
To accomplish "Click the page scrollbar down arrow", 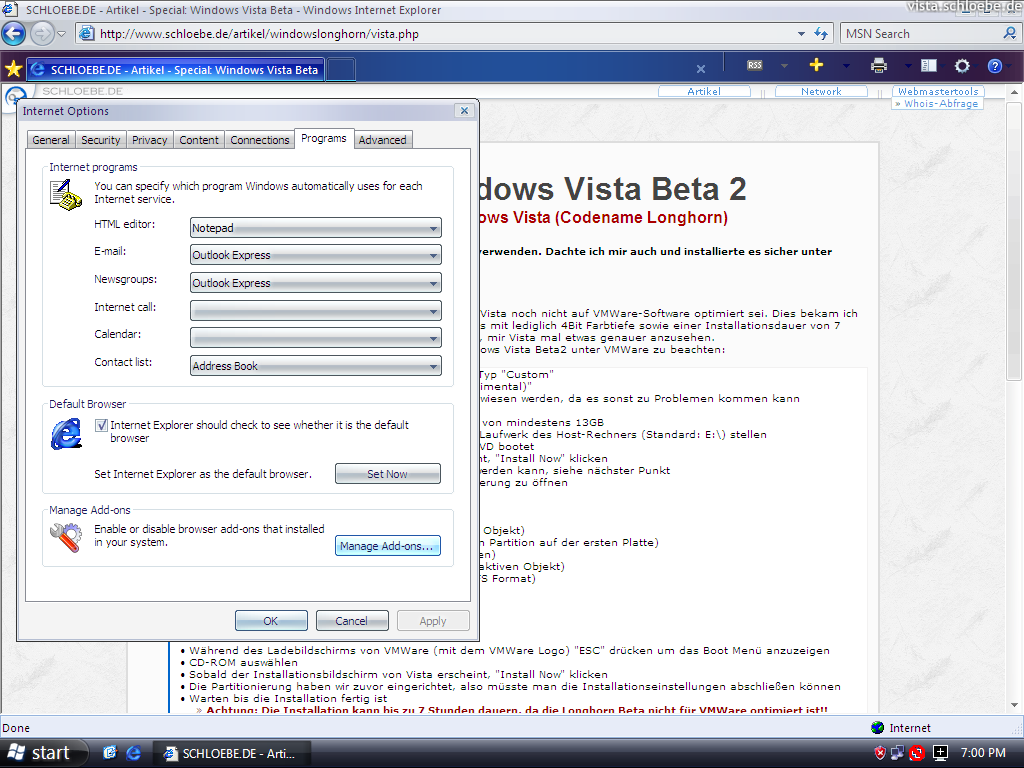I will (1014, 705).
